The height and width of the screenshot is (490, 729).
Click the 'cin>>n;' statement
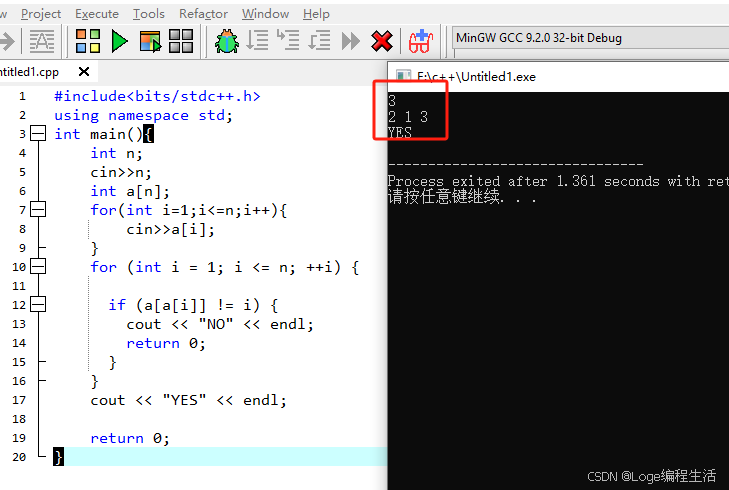121,172
